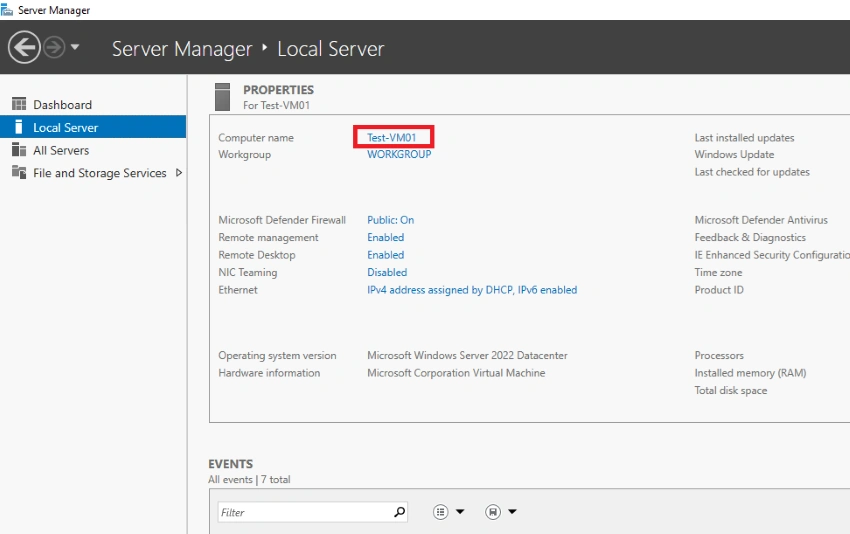Click the NIC Teaming label

point(248,272)
